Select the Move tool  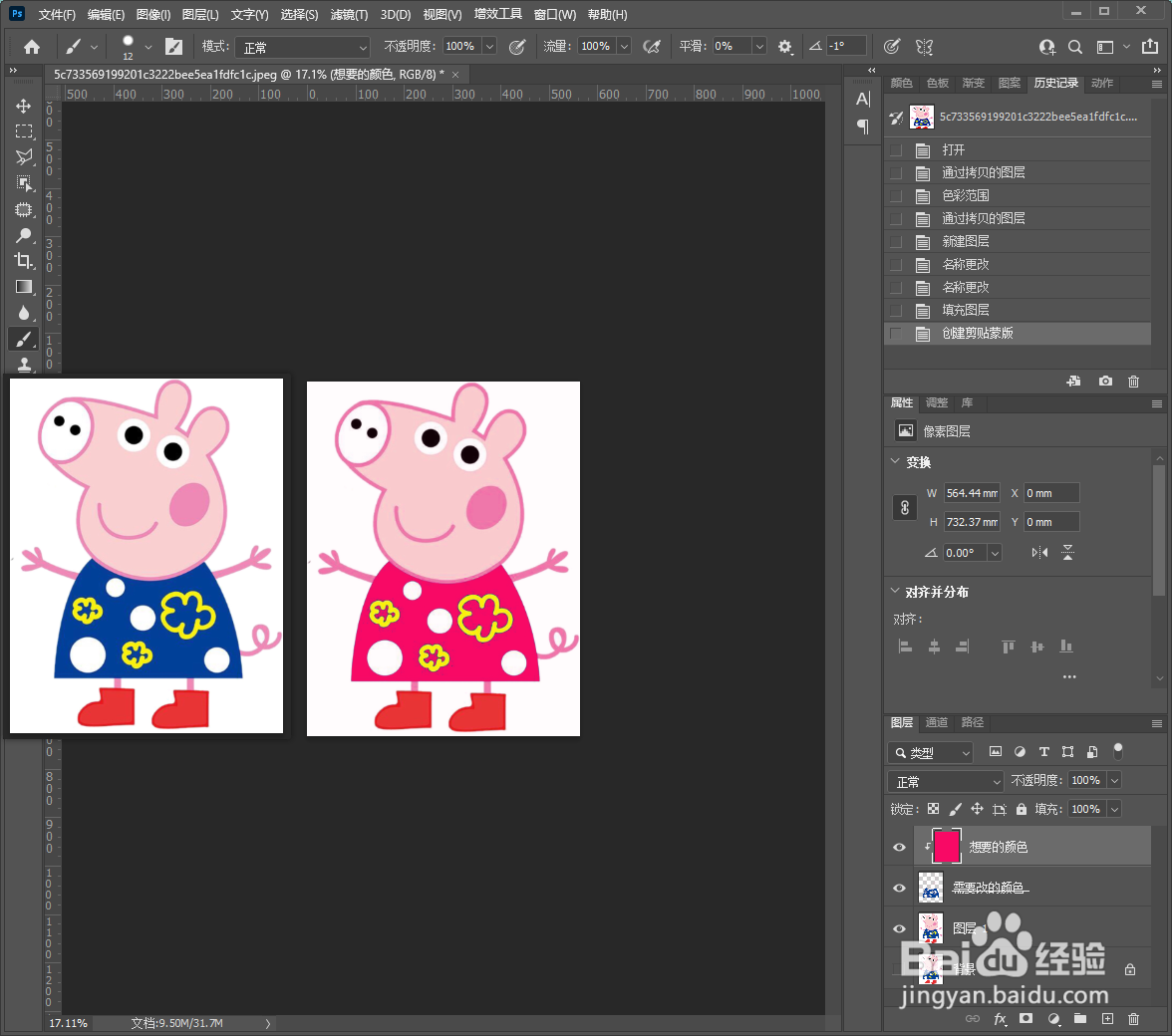pos(24,106)
